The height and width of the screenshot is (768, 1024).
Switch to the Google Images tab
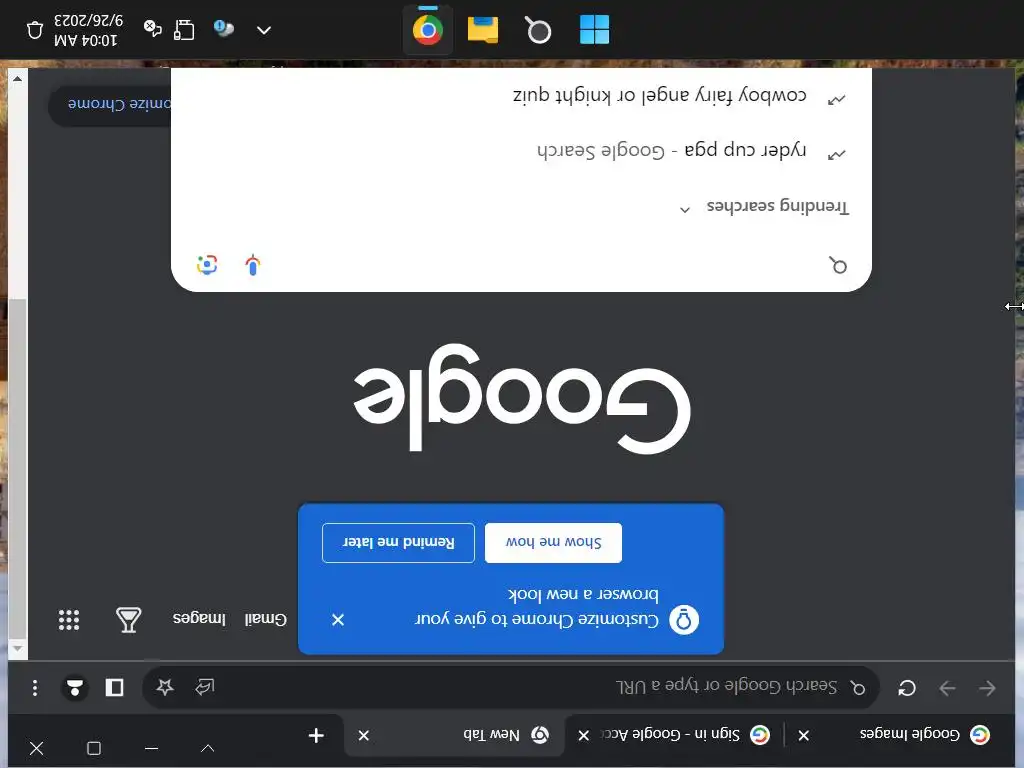click(909, 734)
